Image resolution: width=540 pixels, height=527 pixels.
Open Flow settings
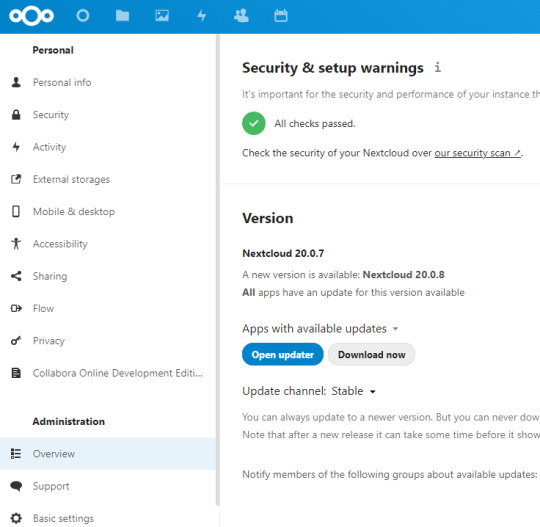pyautogui.click(x=108, y=308)
